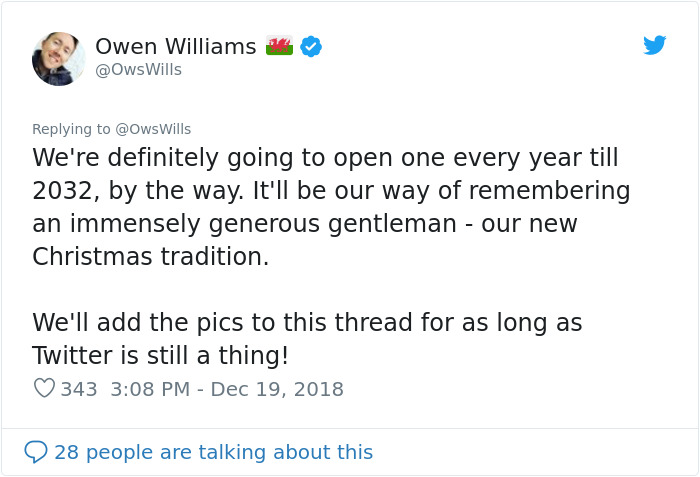
Task: Click the blue verified badge
Action: click(x=311, y=47)
